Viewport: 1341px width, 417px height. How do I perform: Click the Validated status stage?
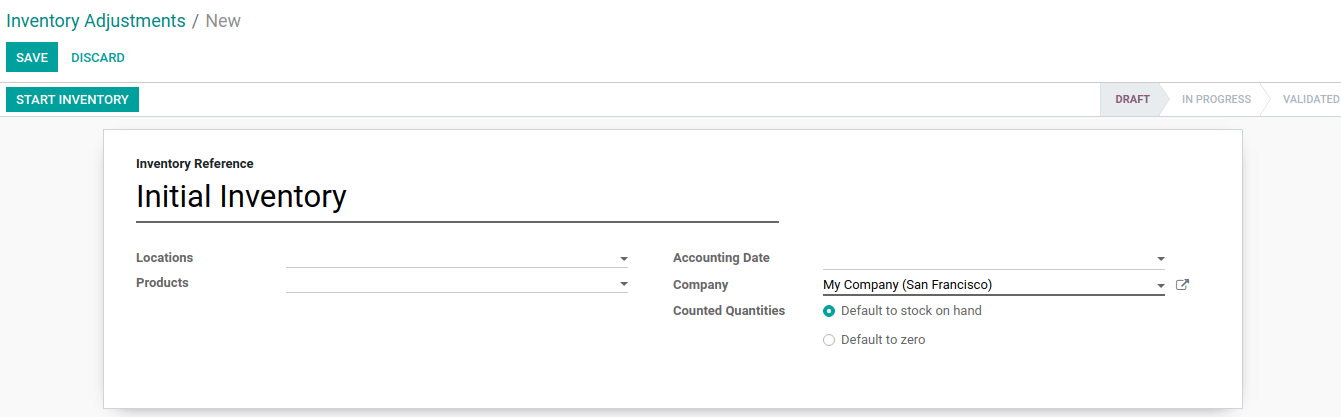pos(1310,100)
